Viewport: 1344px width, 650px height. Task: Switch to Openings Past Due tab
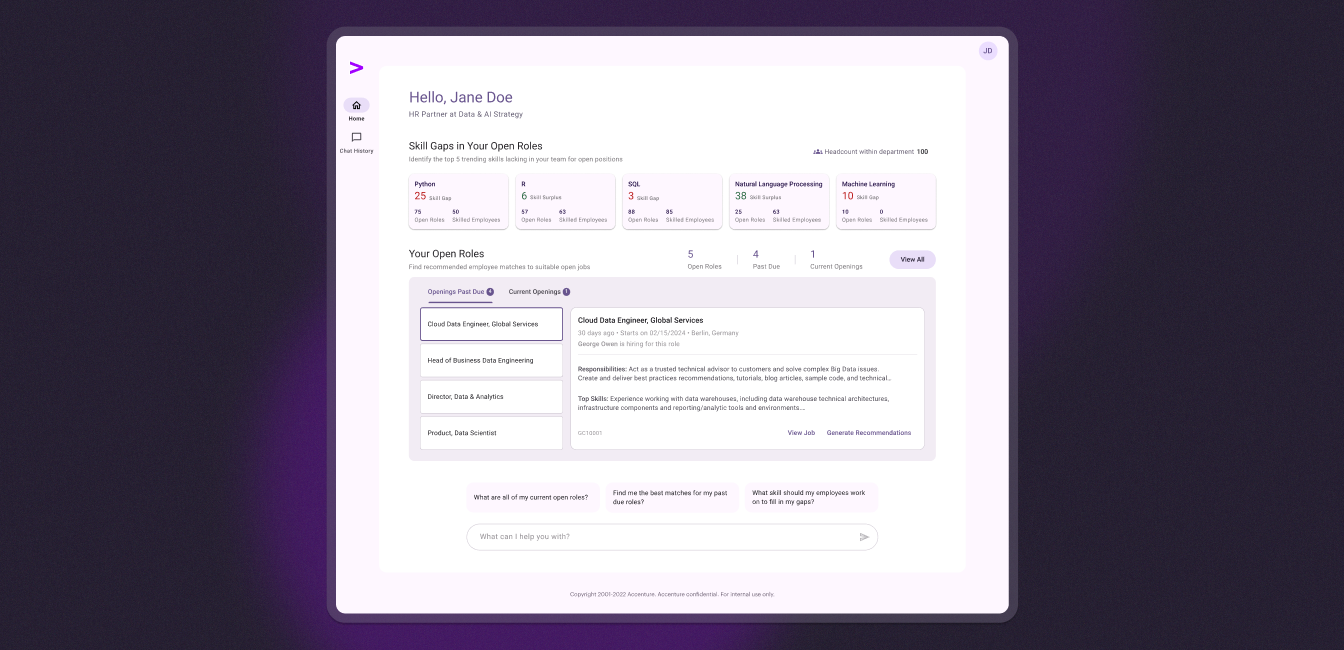[456, 292]
